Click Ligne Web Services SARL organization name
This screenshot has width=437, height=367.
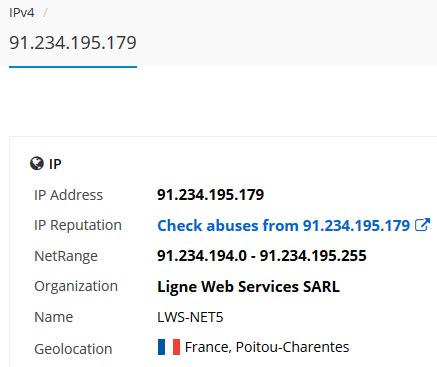pos(248,287)
